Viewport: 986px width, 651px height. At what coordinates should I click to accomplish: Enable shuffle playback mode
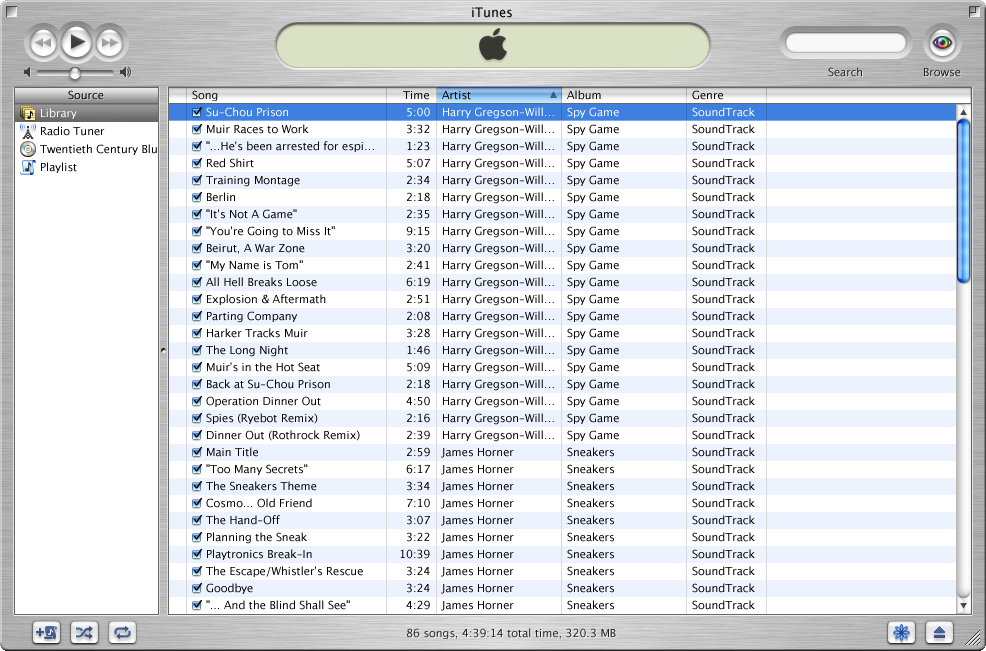coord(84,632)
